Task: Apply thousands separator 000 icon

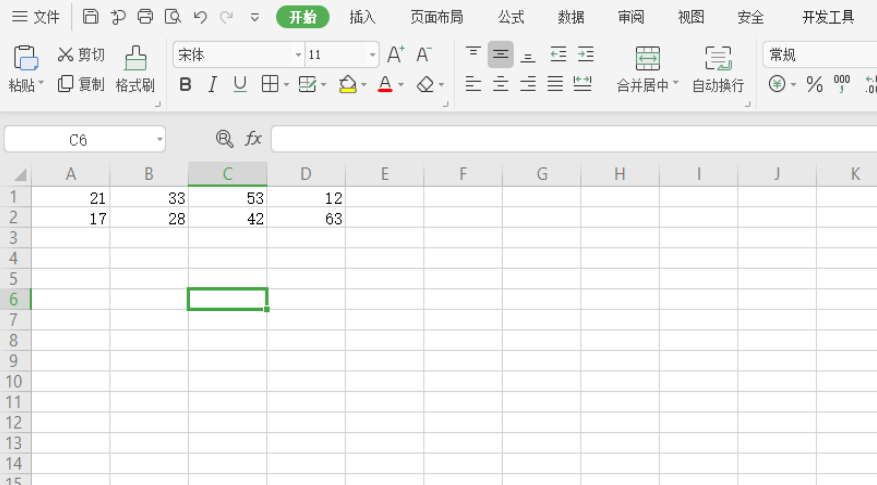Action: coord(842,84)
